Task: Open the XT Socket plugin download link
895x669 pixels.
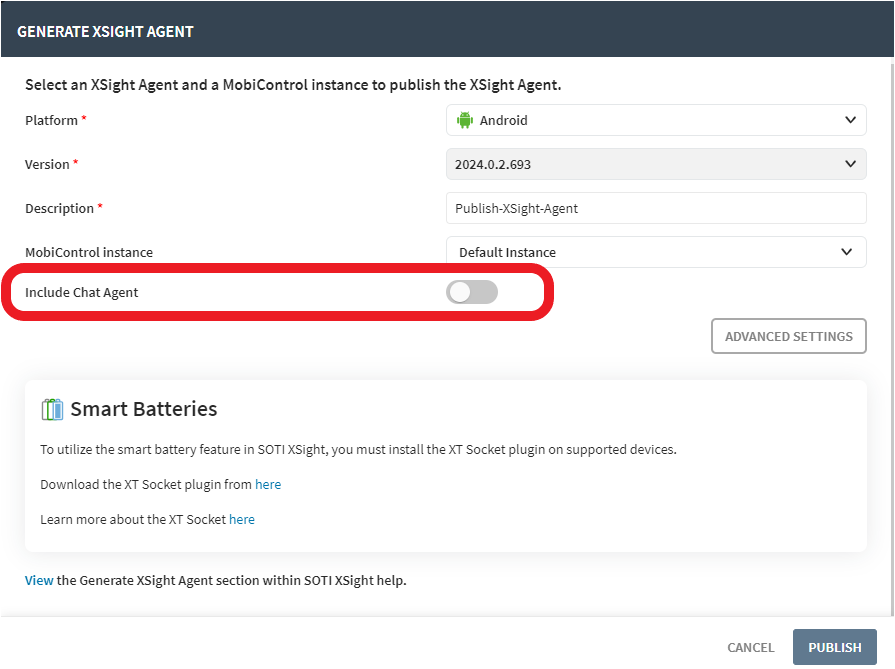Action: pyautogui.click(x=268, y=484)
